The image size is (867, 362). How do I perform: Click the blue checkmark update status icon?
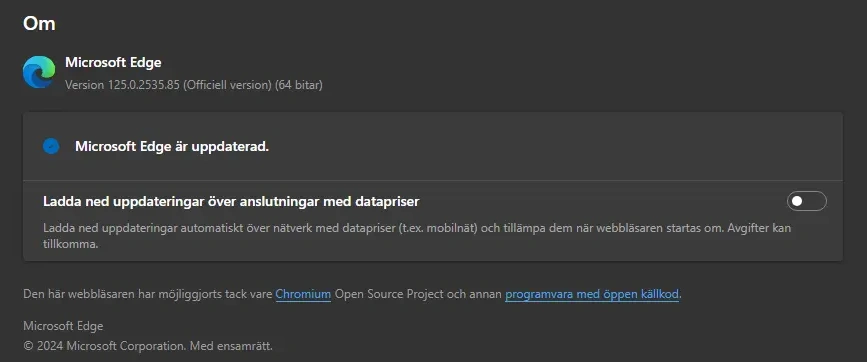click(x=51, y=146)
